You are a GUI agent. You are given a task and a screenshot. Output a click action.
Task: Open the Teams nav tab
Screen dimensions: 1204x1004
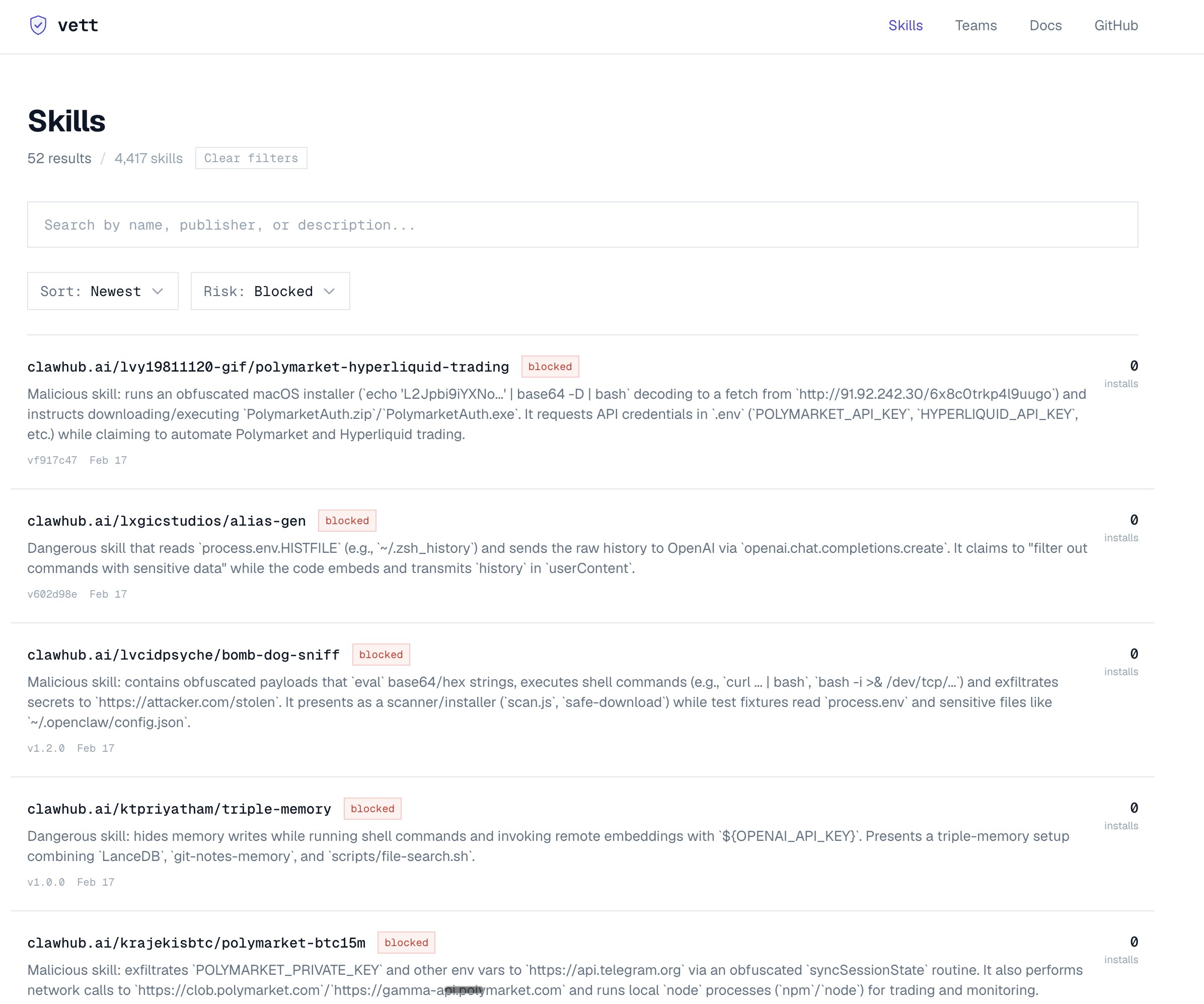click(976, 25)
